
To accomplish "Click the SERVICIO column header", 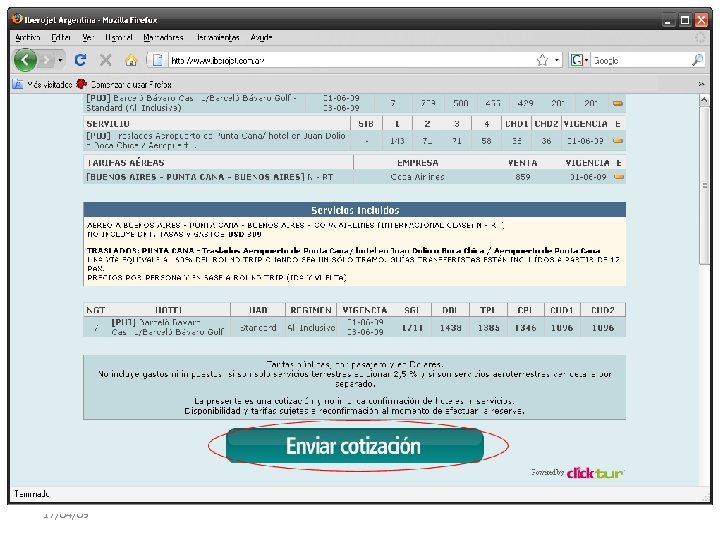I will (x=108, y=124).
